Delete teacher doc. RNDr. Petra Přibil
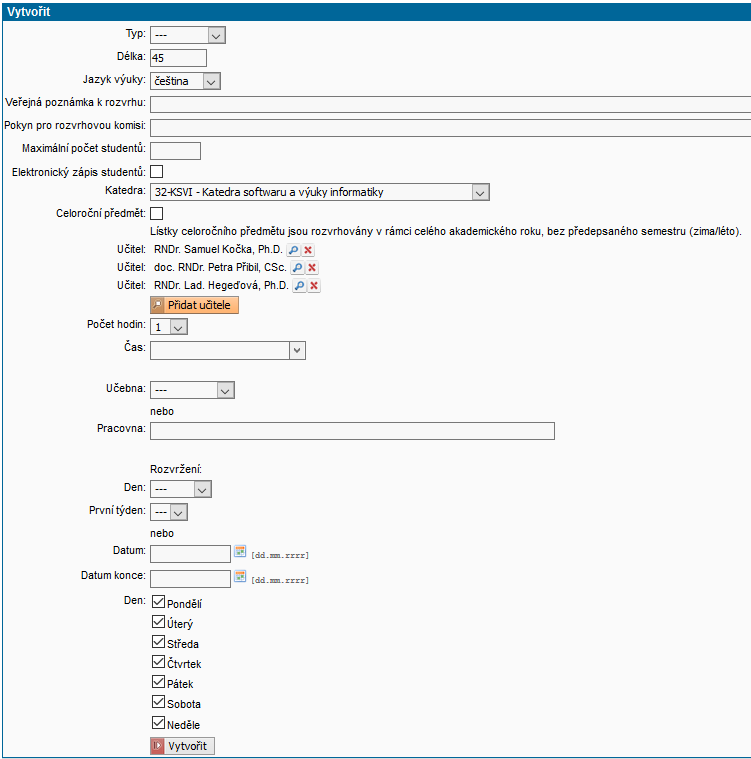Viewport: 751px width, 759px height. 313,268
